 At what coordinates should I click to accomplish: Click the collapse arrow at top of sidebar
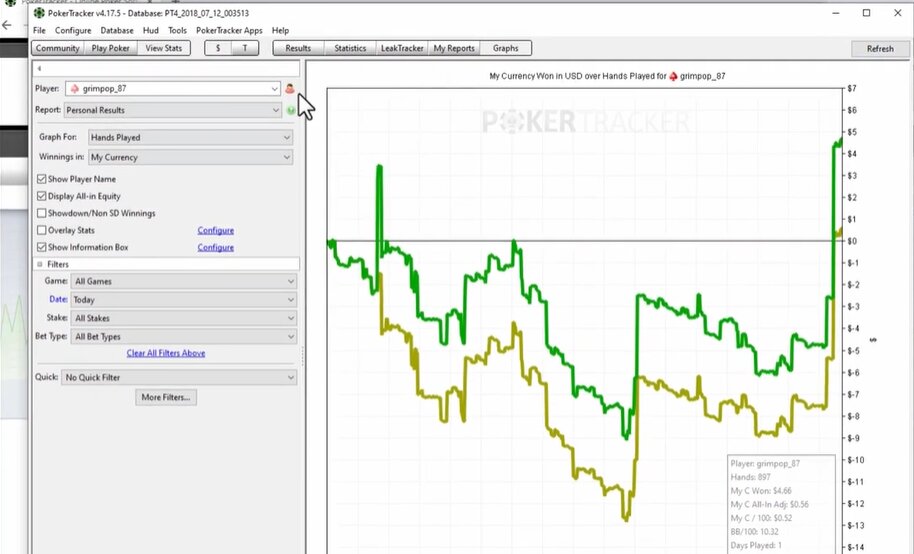pyautogui.click(x=39, y=69)
